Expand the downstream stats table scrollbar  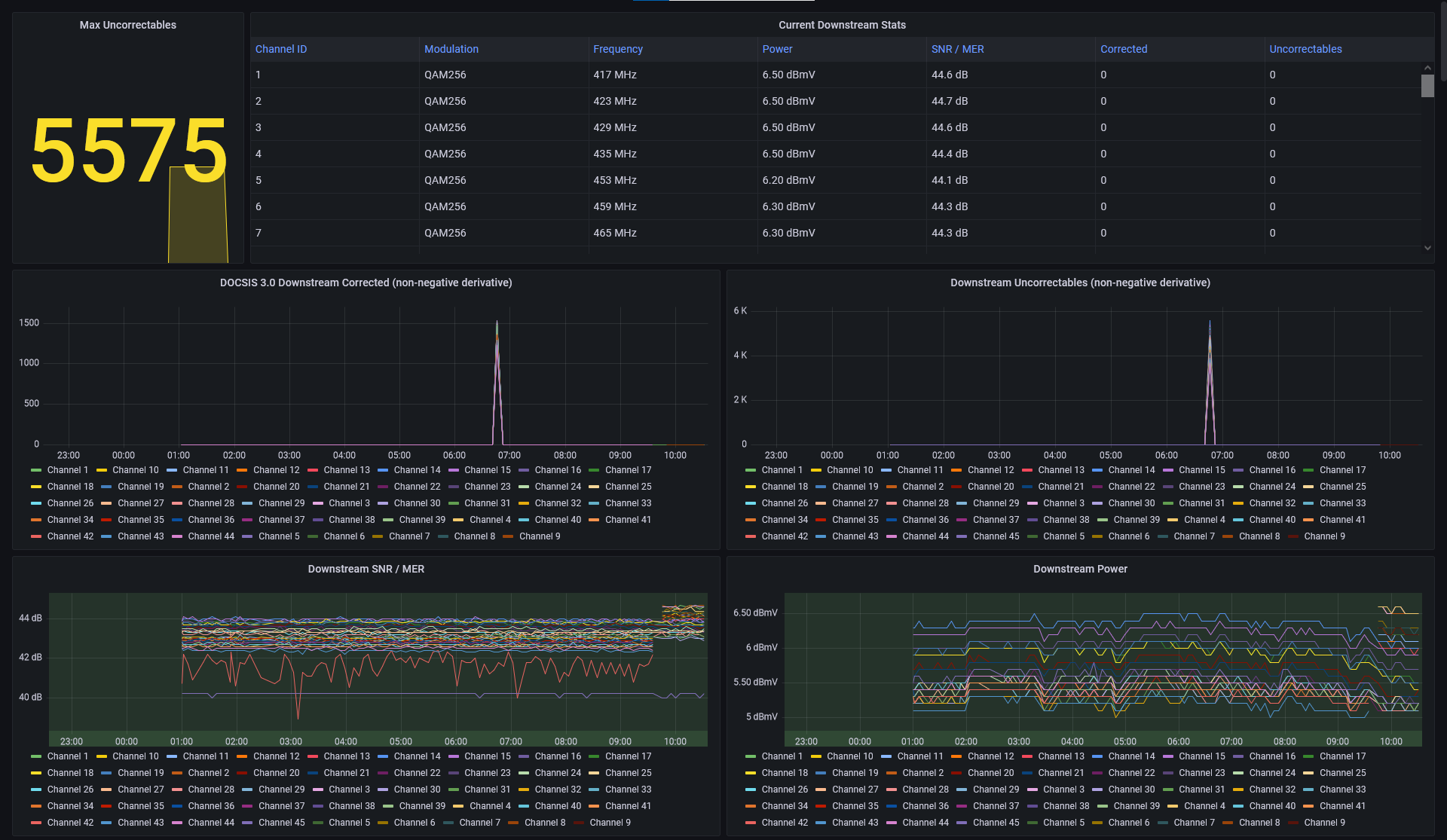tap(1428, 89)
